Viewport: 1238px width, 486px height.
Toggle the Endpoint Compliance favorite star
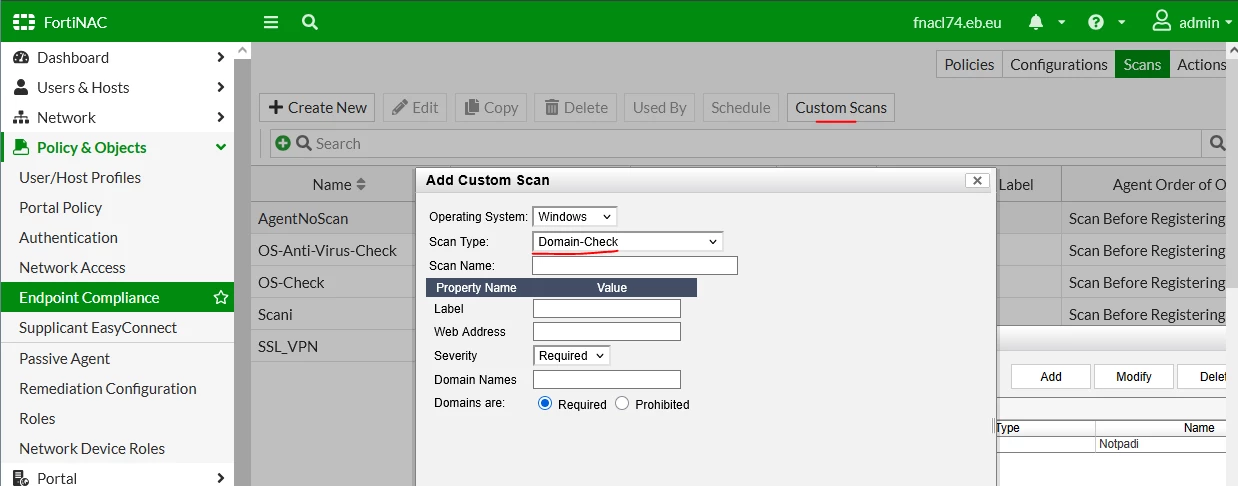(221, 298)
